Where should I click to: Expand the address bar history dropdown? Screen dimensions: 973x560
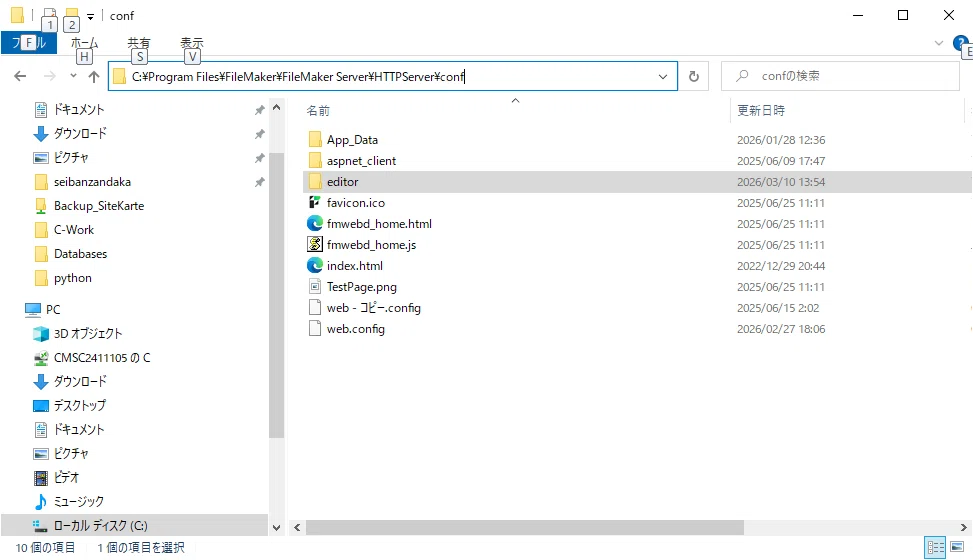(663, 76)
